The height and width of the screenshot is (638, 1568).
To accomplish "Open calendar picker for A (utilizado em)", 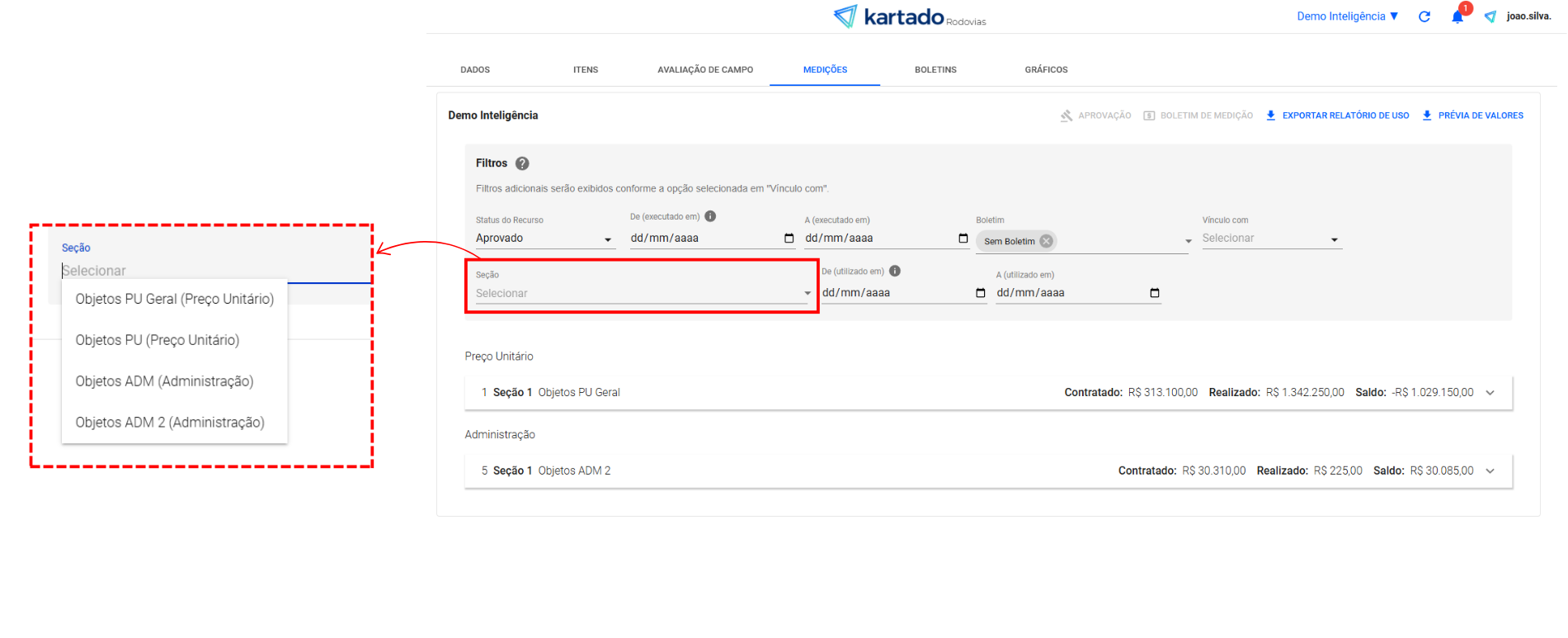I will (1155, 293).
